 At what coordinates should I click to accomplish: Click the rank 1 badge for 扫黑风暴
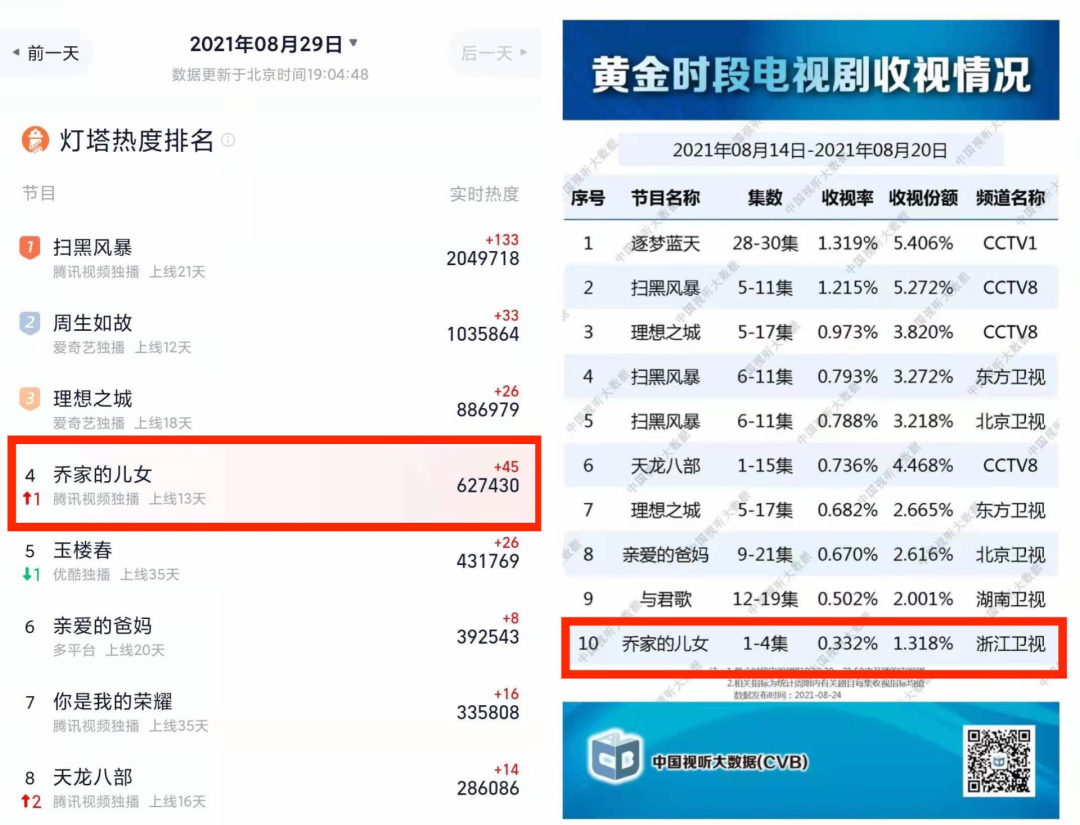point(30,247)
